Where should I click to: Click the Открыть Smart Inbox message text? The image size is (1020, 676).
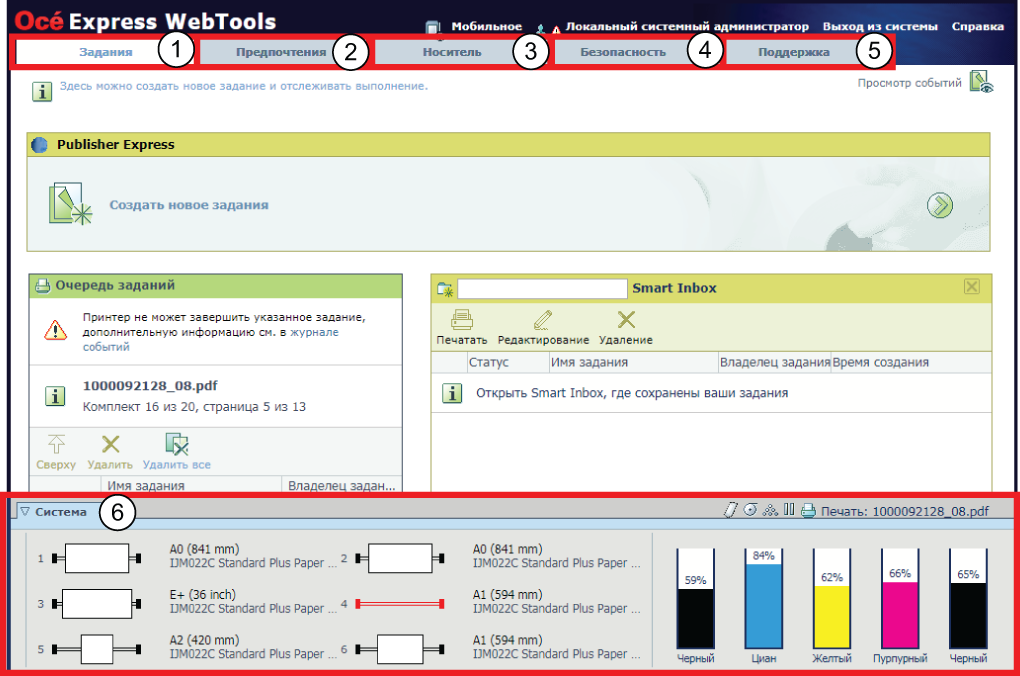tap(632, 393)
